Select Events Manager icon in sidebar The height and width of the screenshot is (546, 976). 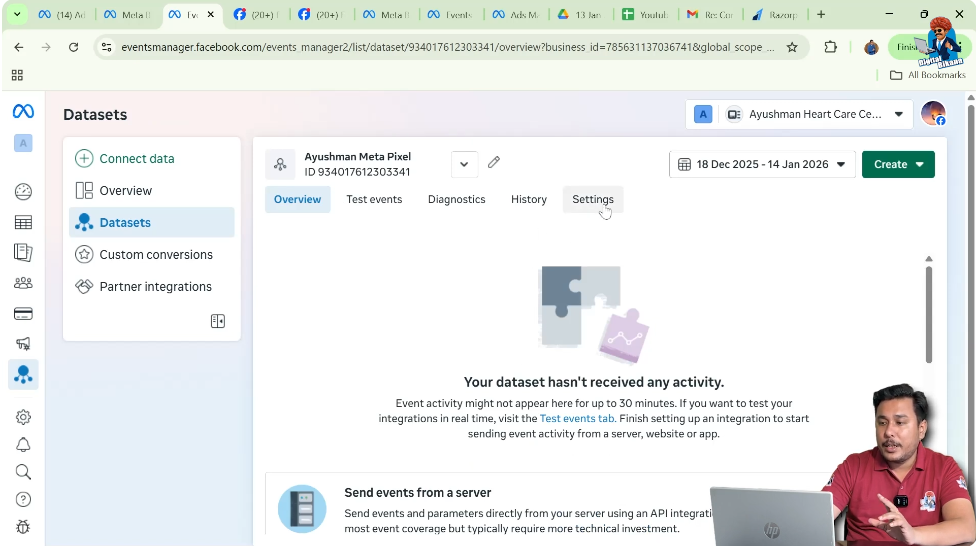(23, 374)
